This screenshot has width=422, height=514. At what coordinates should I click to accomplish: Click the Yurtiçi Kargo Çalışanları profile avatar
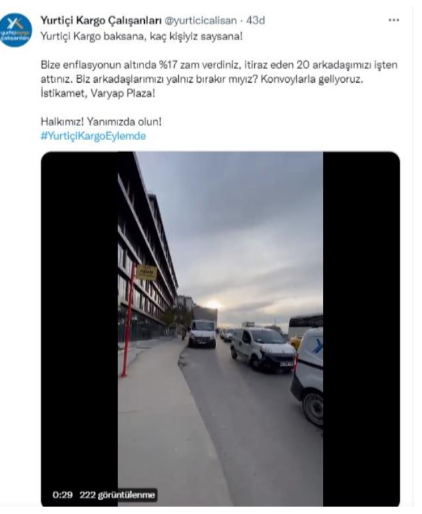click(x=15, y=30)
